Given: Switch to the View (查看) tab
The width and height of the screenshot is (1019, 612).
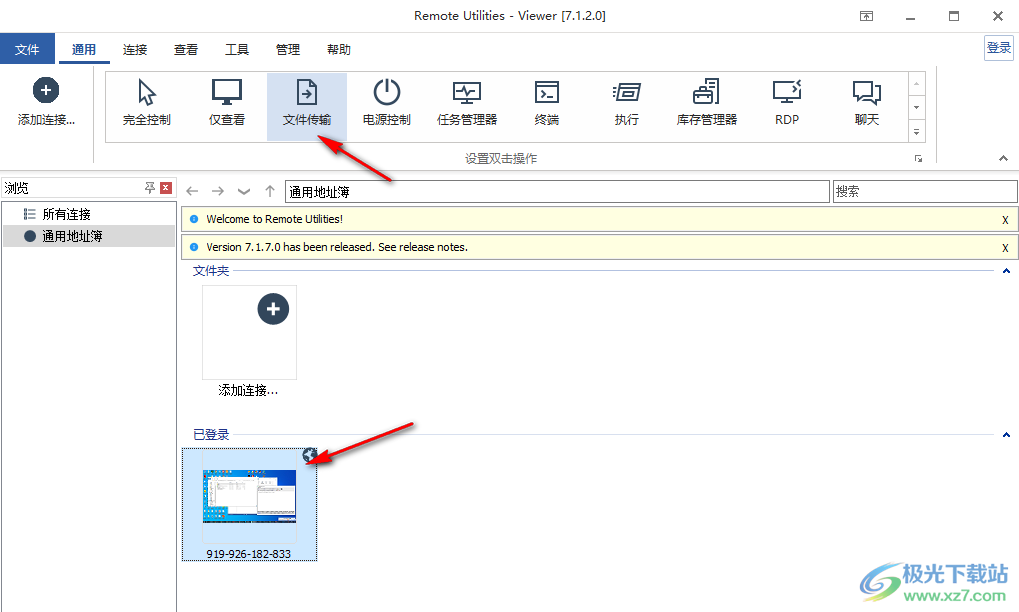Looking at the screenshot, I should (x=186, y=49).
